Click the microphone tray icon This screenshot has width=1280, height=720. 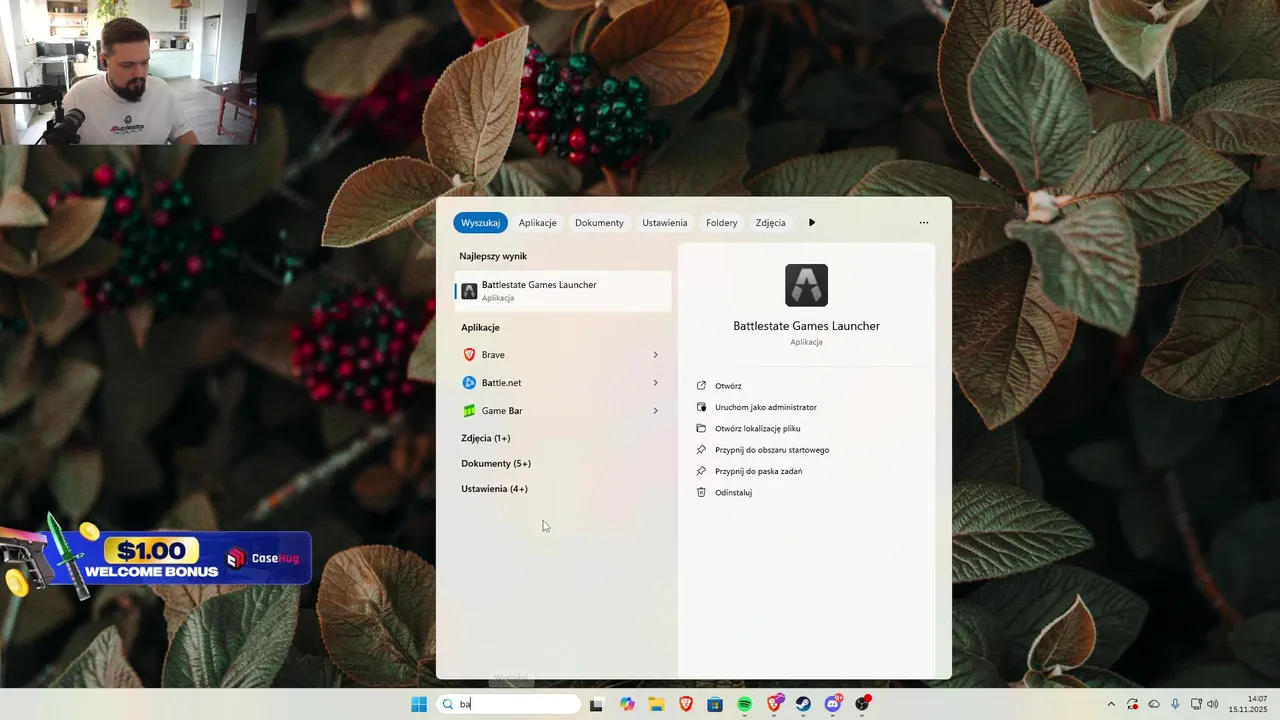pos(1175,704)
